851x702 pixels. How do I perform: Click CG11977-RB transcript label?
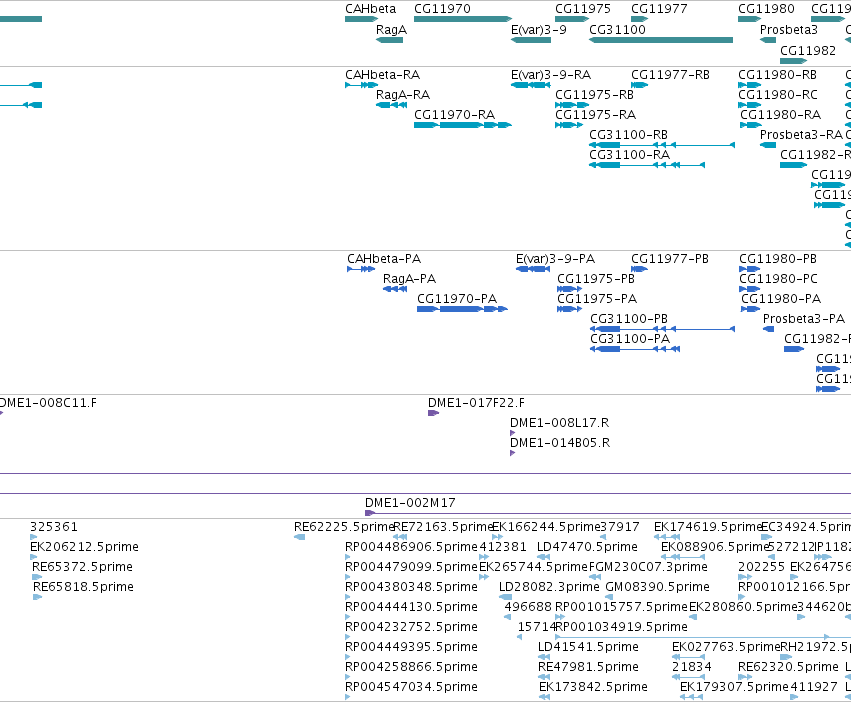tap(670, 74)
